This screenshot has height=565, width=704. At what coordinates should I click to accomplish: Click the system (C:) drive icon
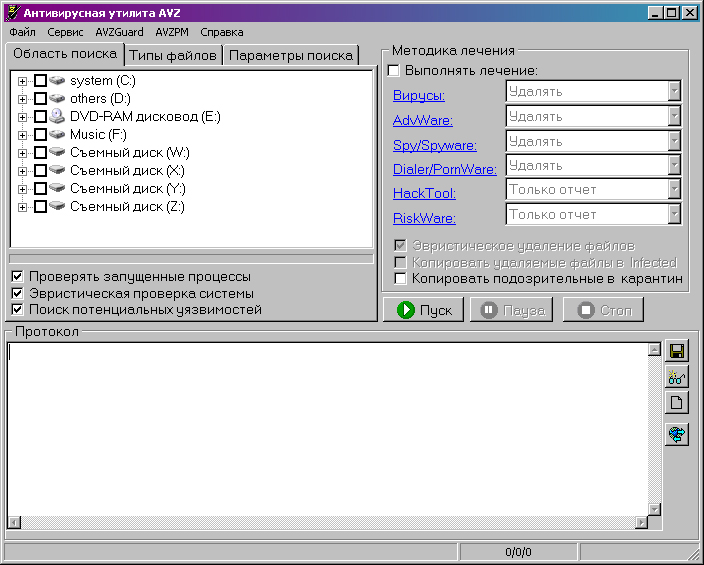[57, 80]
